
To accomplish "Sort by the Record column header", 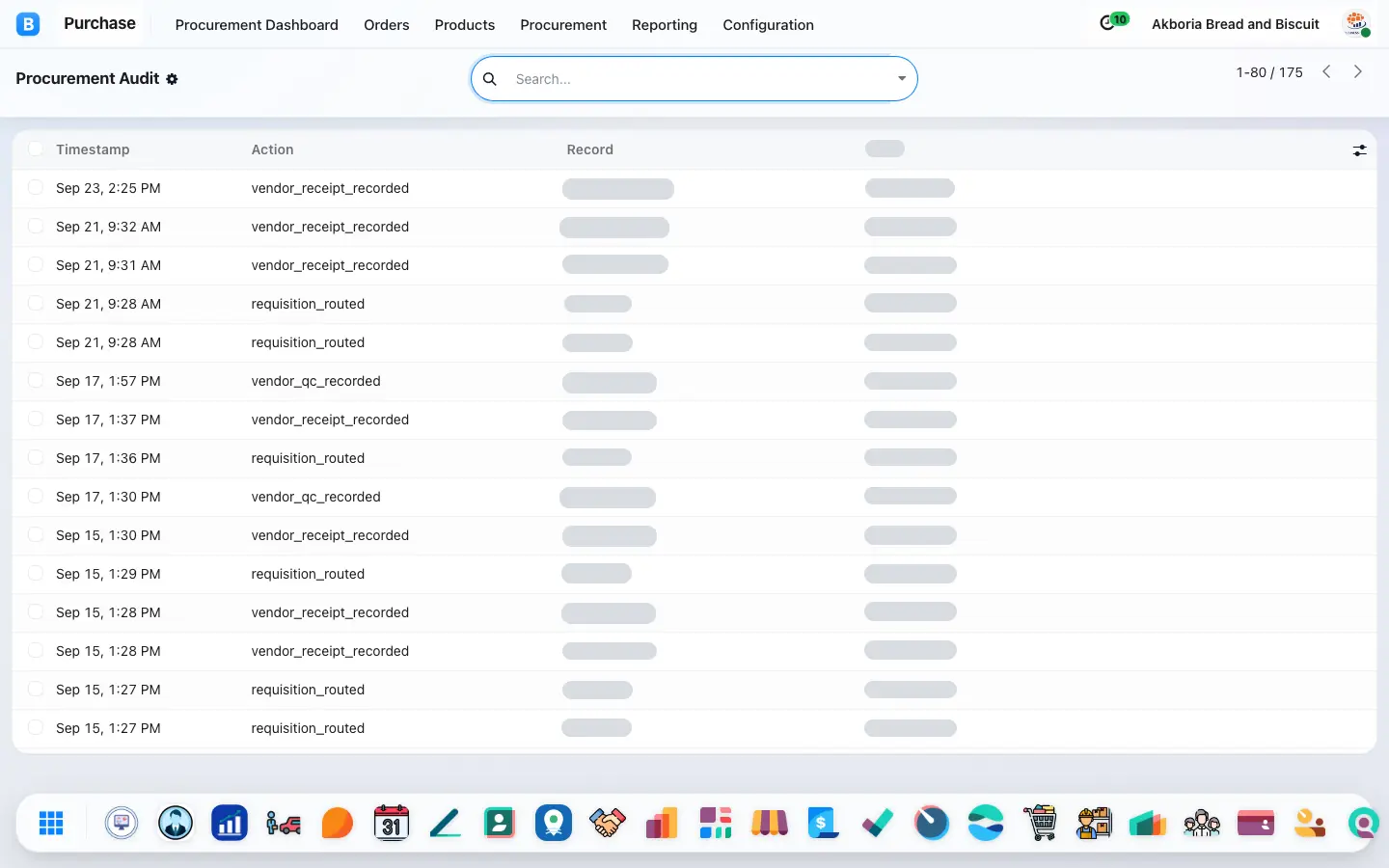I will pos(590,149).
